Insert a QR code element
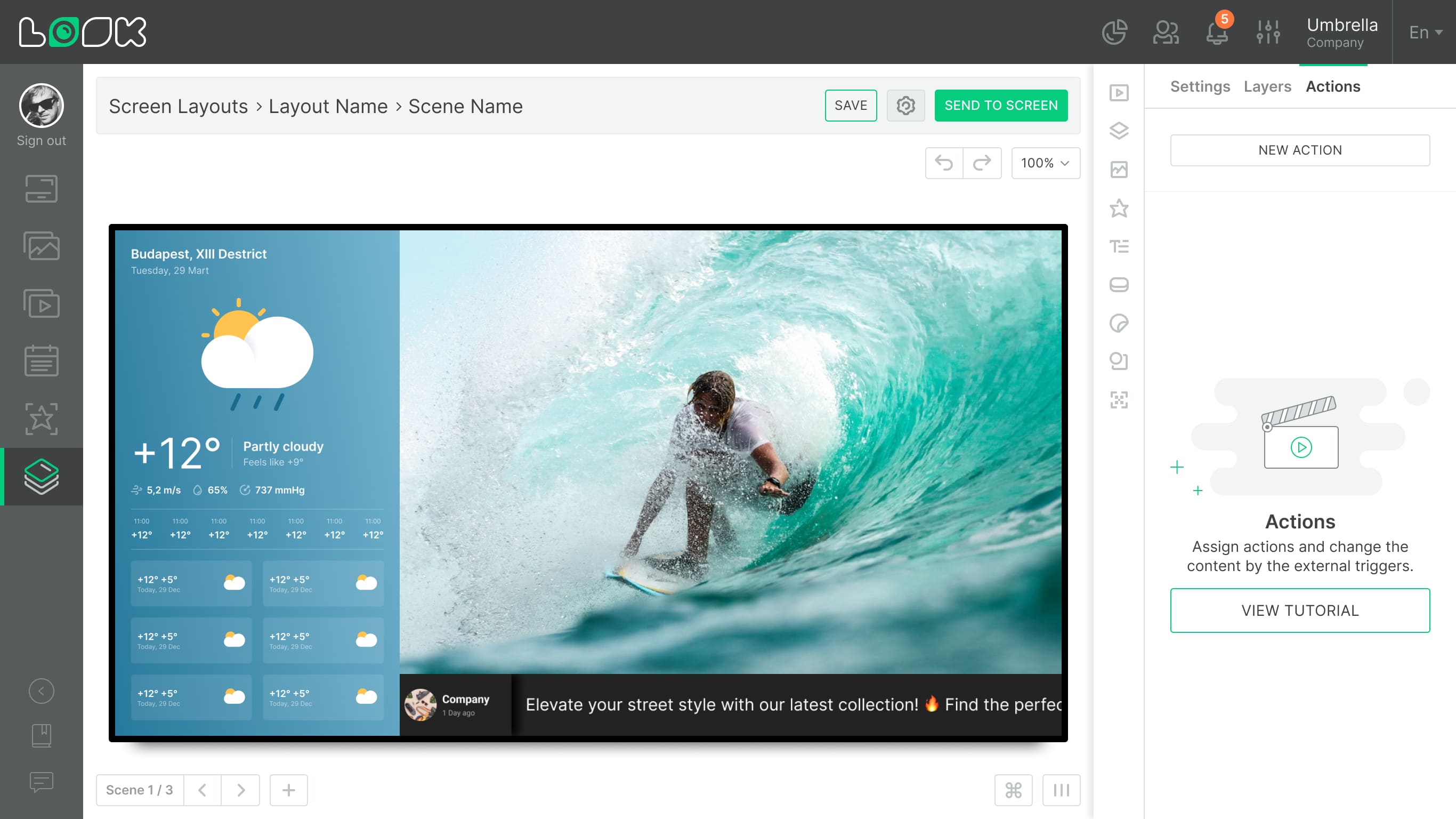The height and width of the screenshot is (819, 1456). (1119, 400)
